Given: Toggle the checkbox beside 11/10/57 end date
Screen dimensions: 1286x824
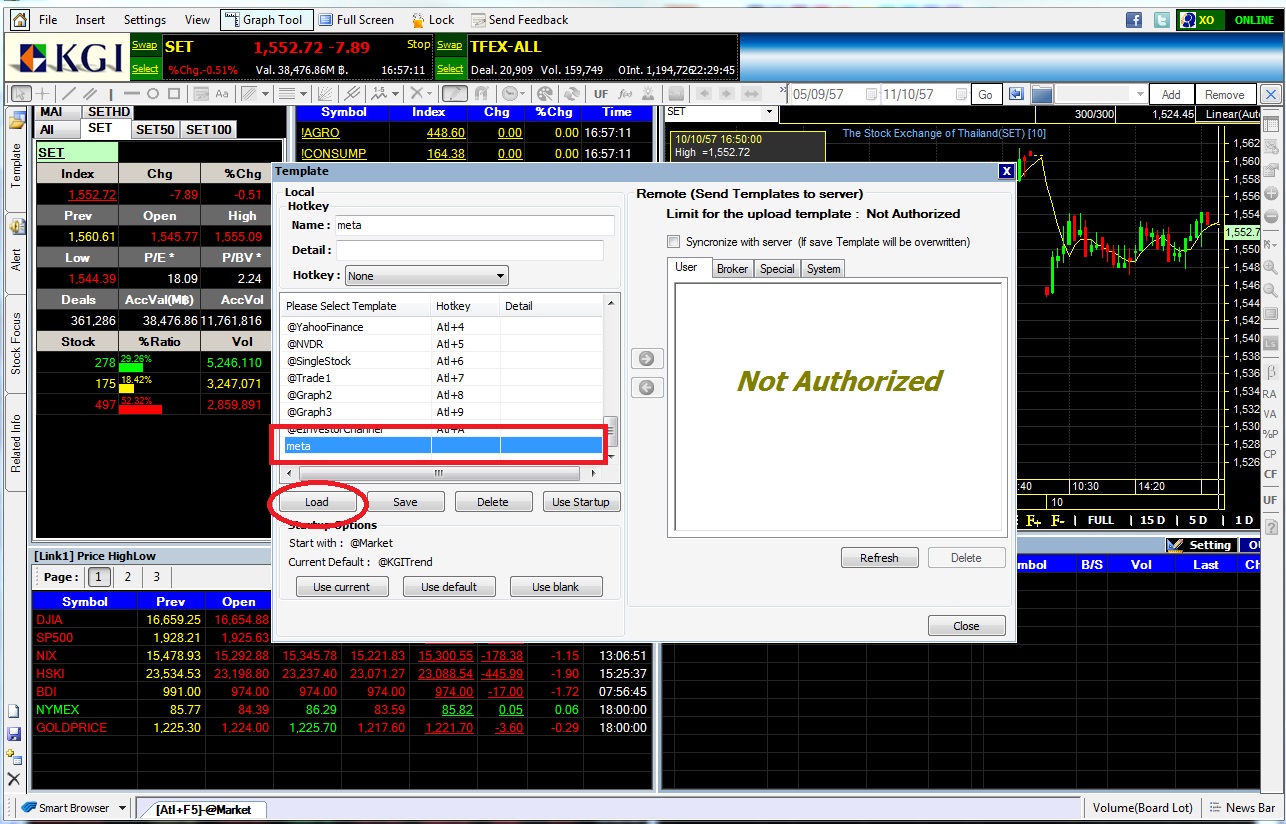Looking at the screenshot, I should [961, 94].
